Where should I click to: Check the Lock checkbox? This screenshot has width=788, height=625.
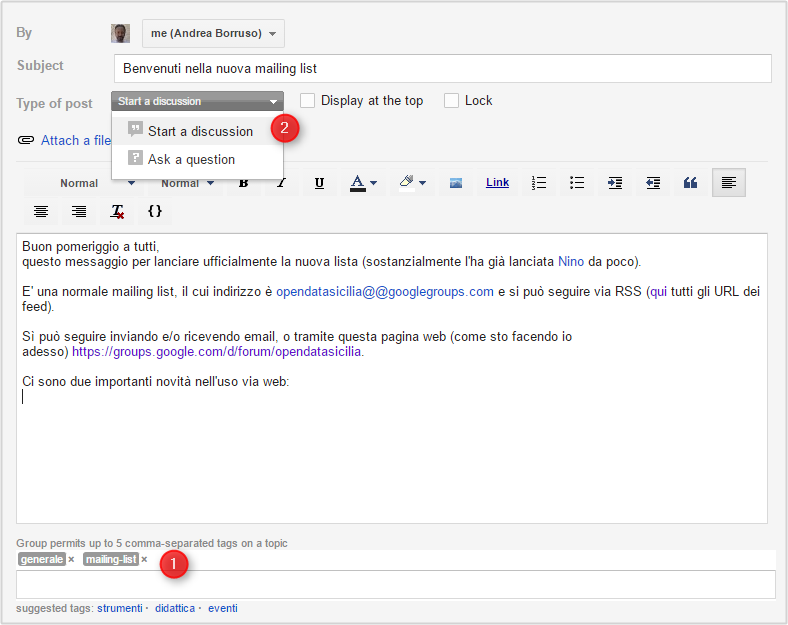tap(452, 101)
